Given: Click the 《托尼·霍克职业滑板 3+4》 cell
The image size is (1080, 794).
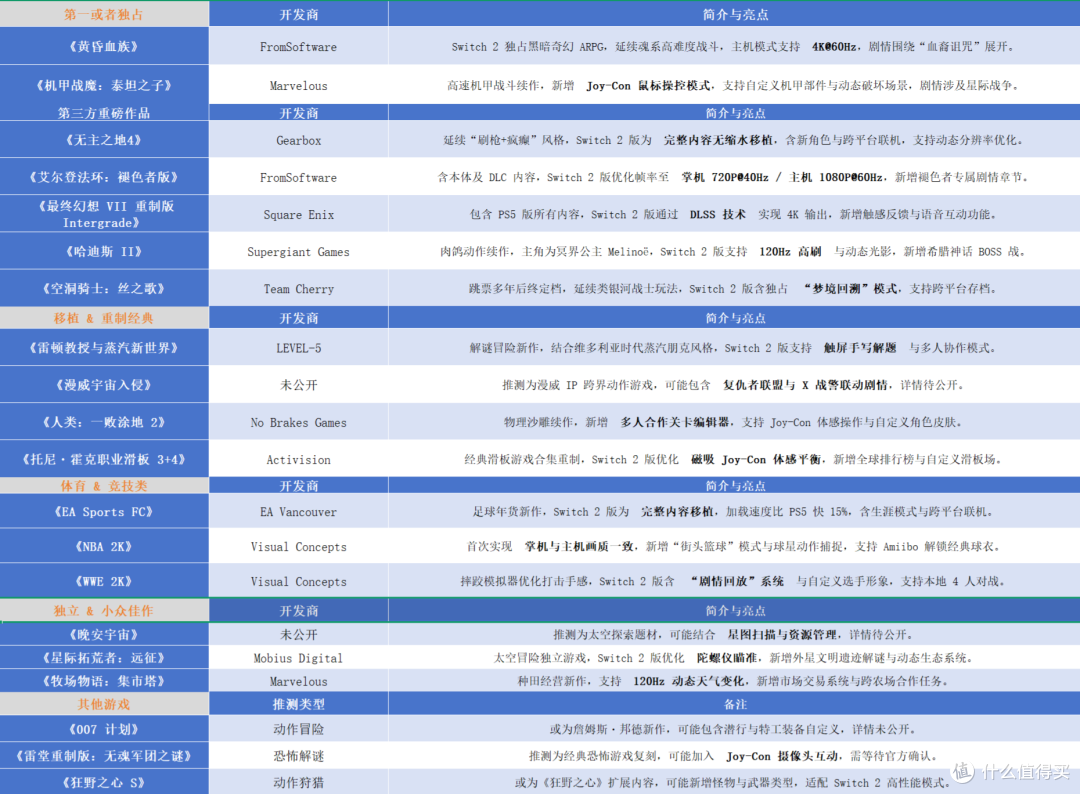Looking at the screenshot, I should pos(104,459).
